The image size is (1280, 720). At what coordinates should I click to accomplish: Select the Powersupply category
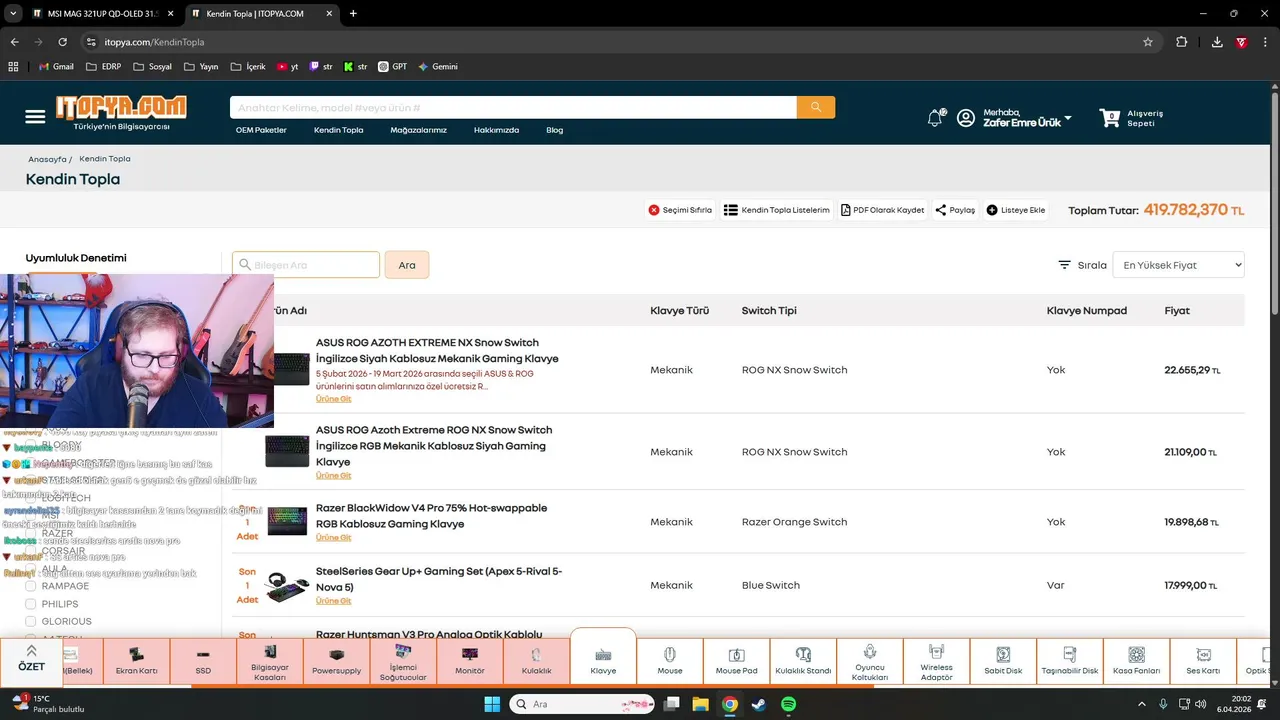click(336, 662)
